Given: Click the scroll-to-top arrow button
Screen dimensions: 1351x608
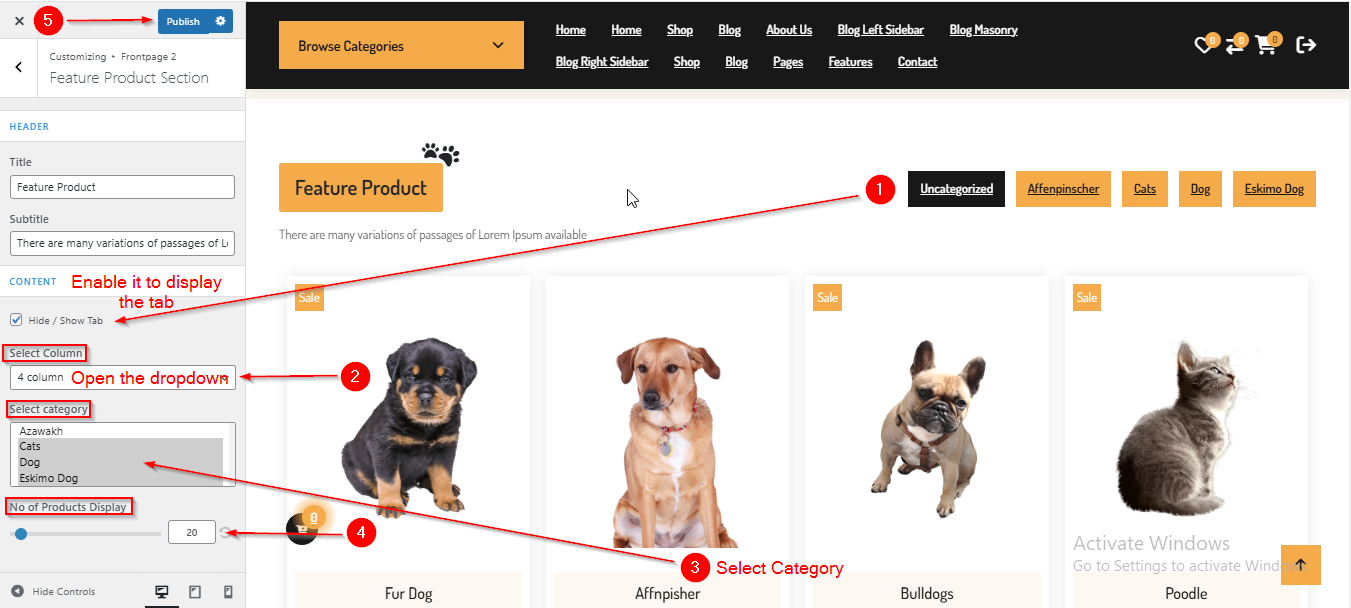Looking at the screenshot, I should tap(1300, 565).
